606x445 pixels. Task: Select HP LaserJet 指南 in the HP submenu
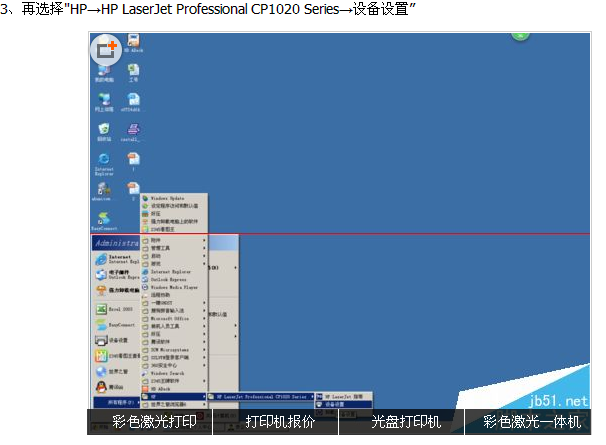pyautogui.click(x=344, y=397)
